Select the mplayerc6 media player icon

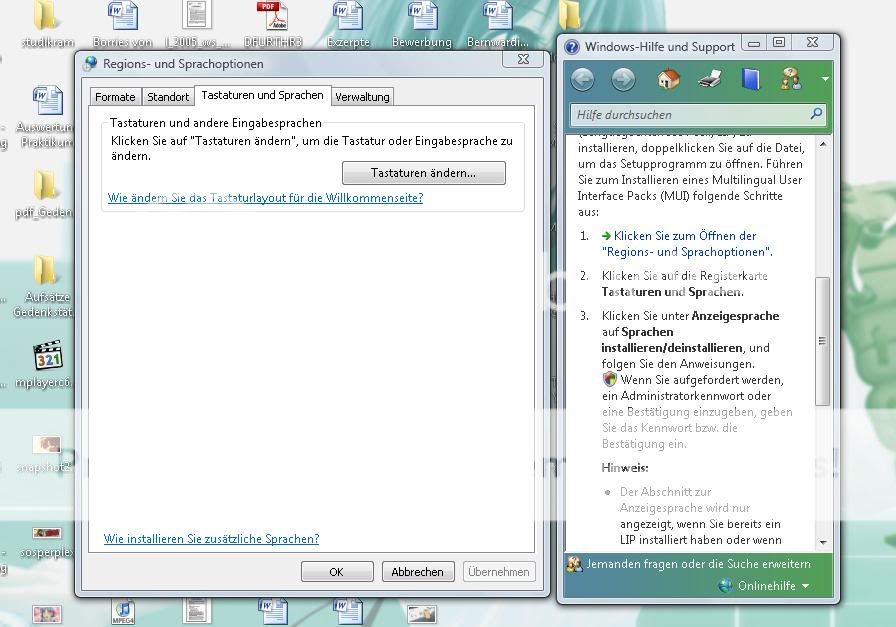click(45, 365)
